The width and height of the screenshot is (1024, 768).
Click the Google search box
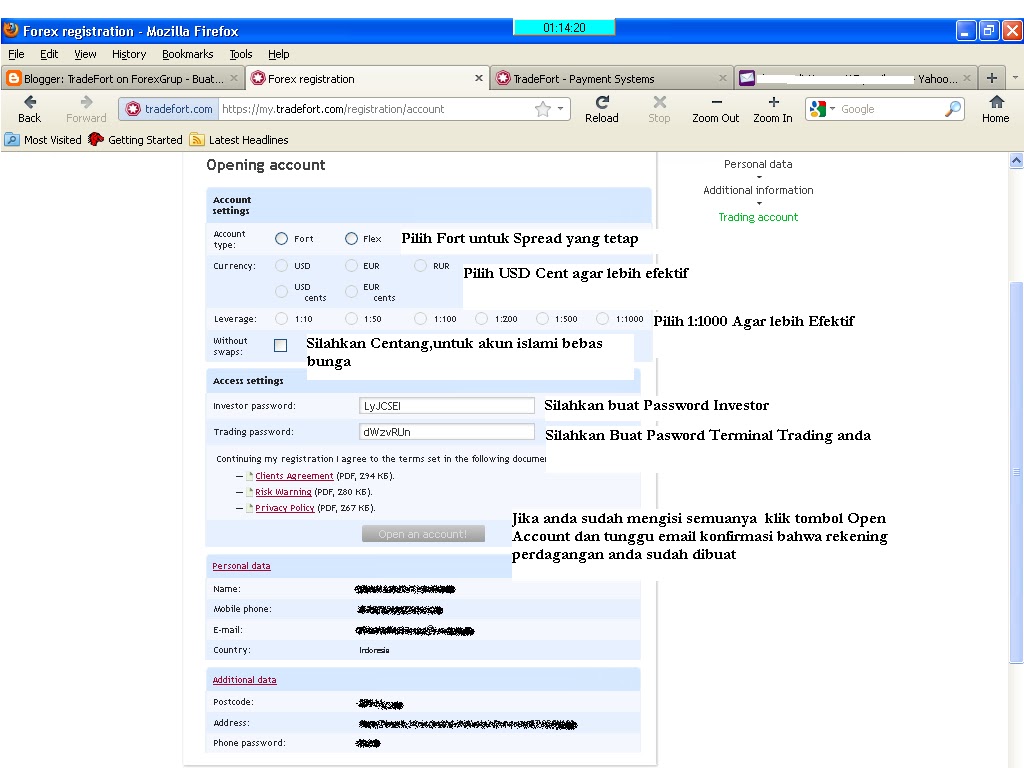pyautogui.click(x=890, y=109)
